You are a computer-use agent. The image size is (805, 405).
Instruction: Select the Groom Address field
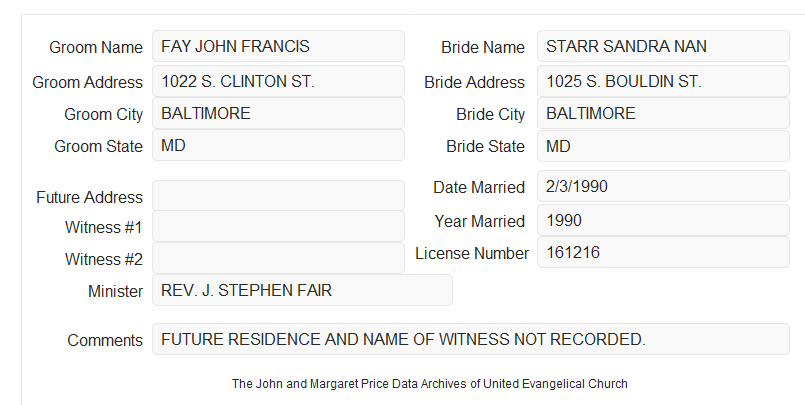click(x=278, y=81)
